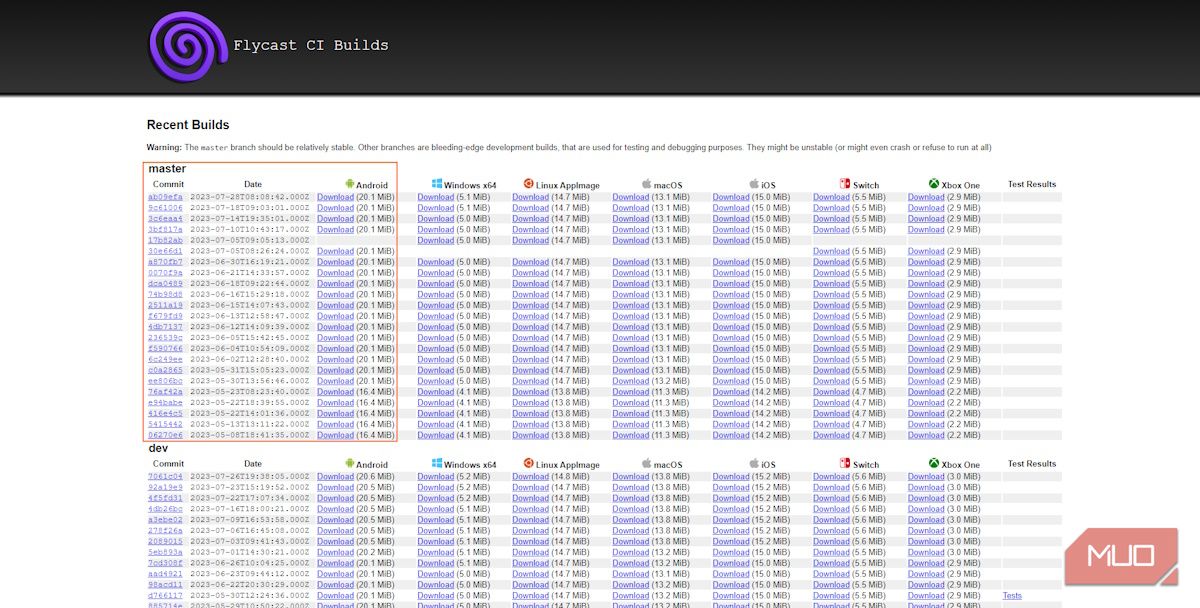Download the Xbox One build for commit ab09efa
Image resolution: width=1200 pixels, height=608 pixels.
(925, 197)
